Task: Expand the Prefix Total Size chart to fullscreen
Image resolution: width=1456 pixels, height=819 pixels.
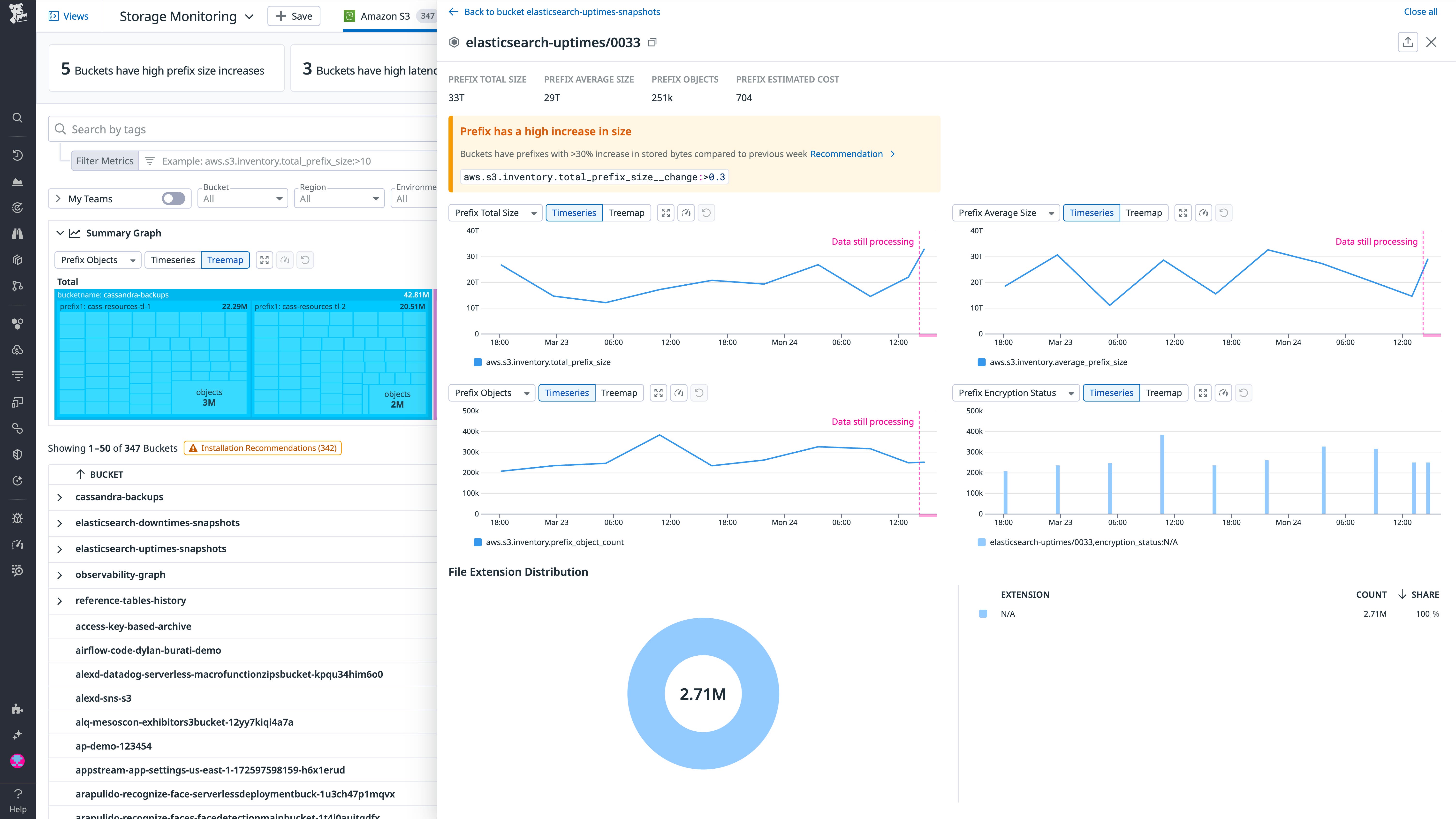Action: tap(665, 212)
